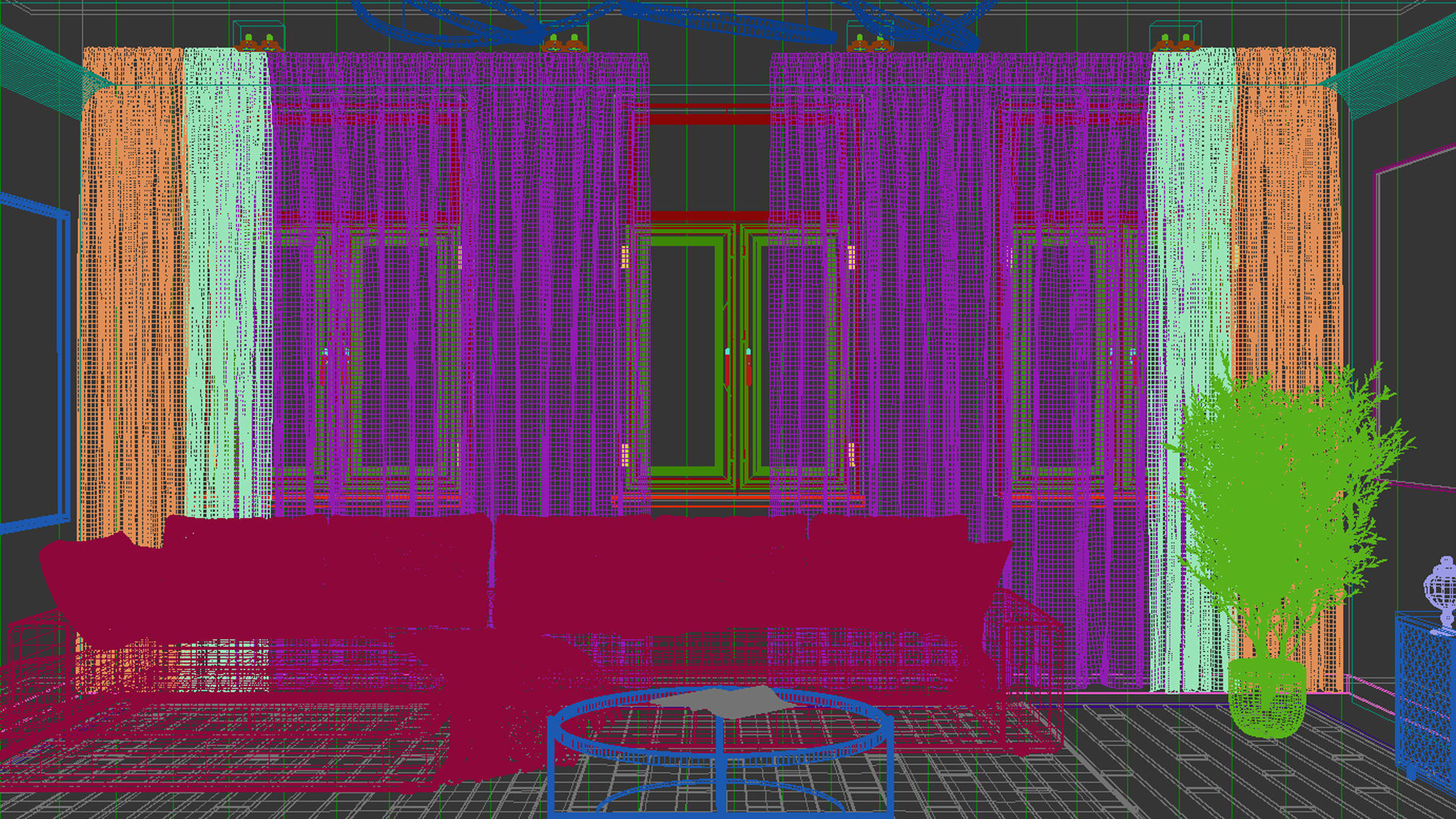
Task: Select the top-right curtain rod bracket
Action: 1175,36
